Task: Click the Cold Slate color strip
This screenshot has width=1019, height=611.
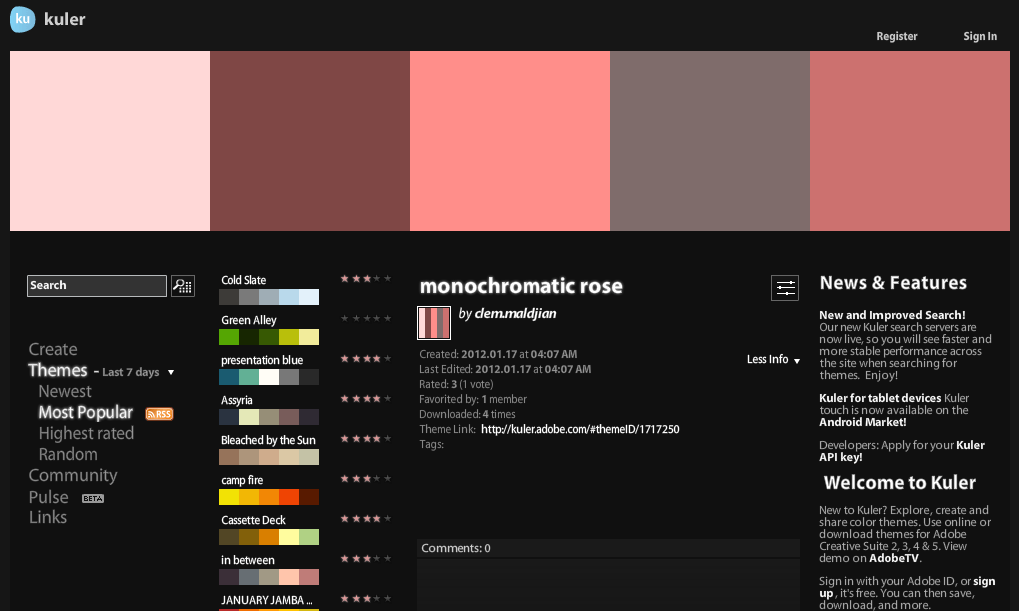Action: [269, 297]
